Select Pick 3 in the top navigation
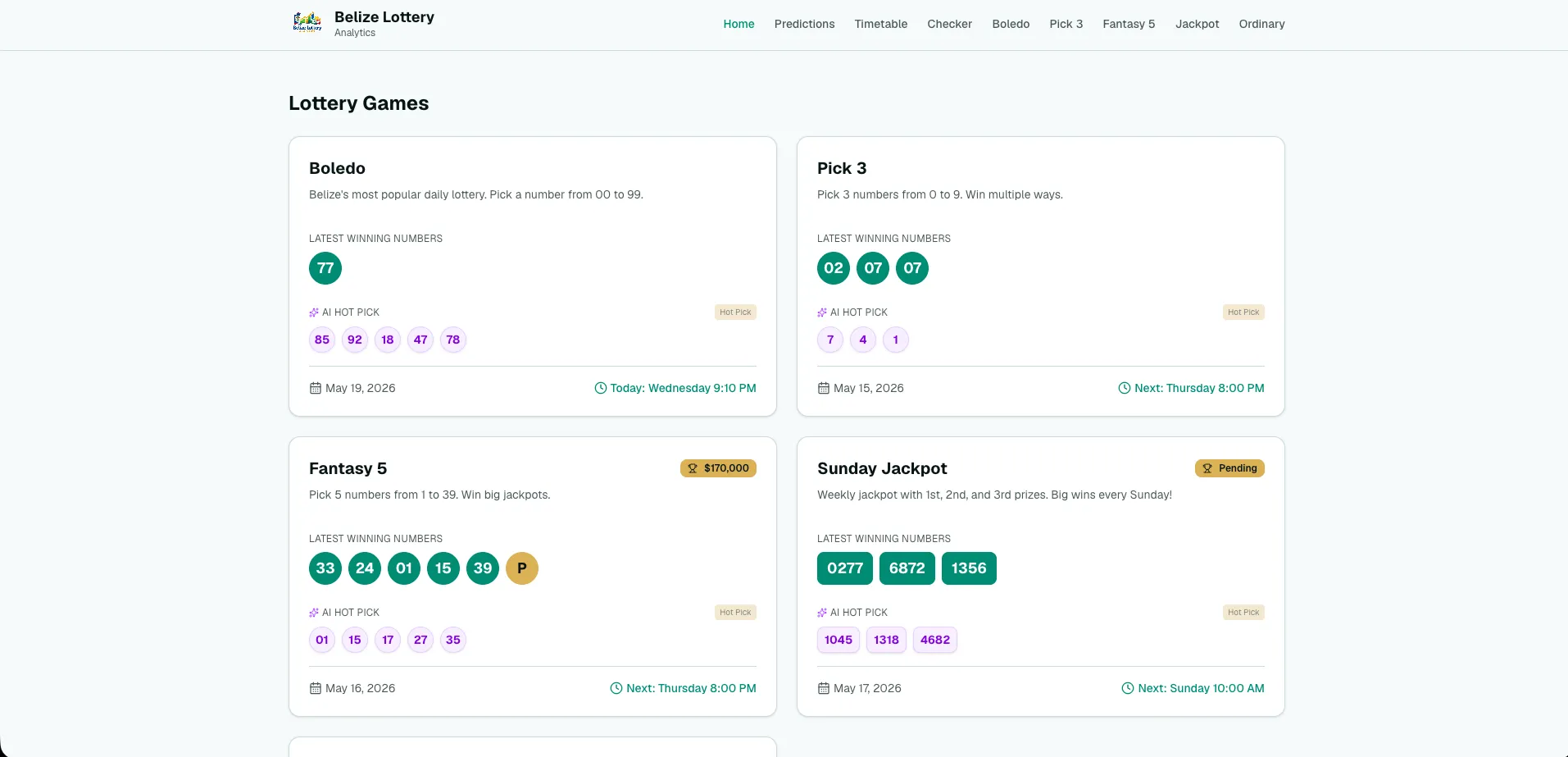Viewport: 1568px width, 757px height. (x=1066, y=24)
